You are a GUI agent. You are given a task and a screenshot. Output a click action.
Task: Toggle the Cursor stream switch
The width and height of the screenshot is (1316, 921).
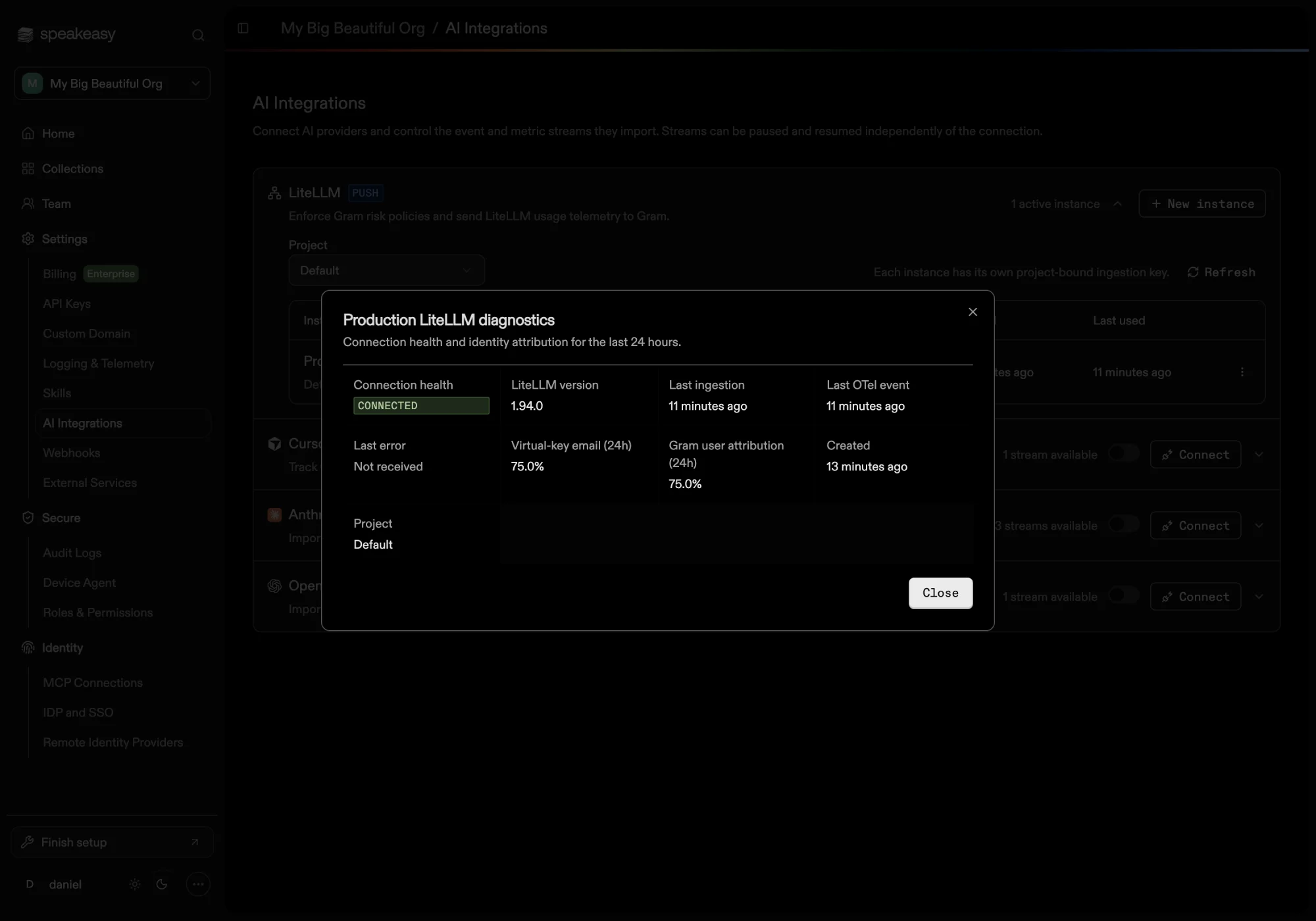click(x=1123, y=453)
